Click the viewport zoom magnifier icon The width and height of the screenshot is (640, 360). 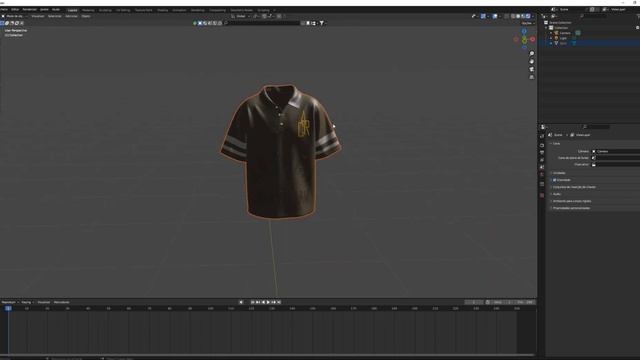[531, 54]
